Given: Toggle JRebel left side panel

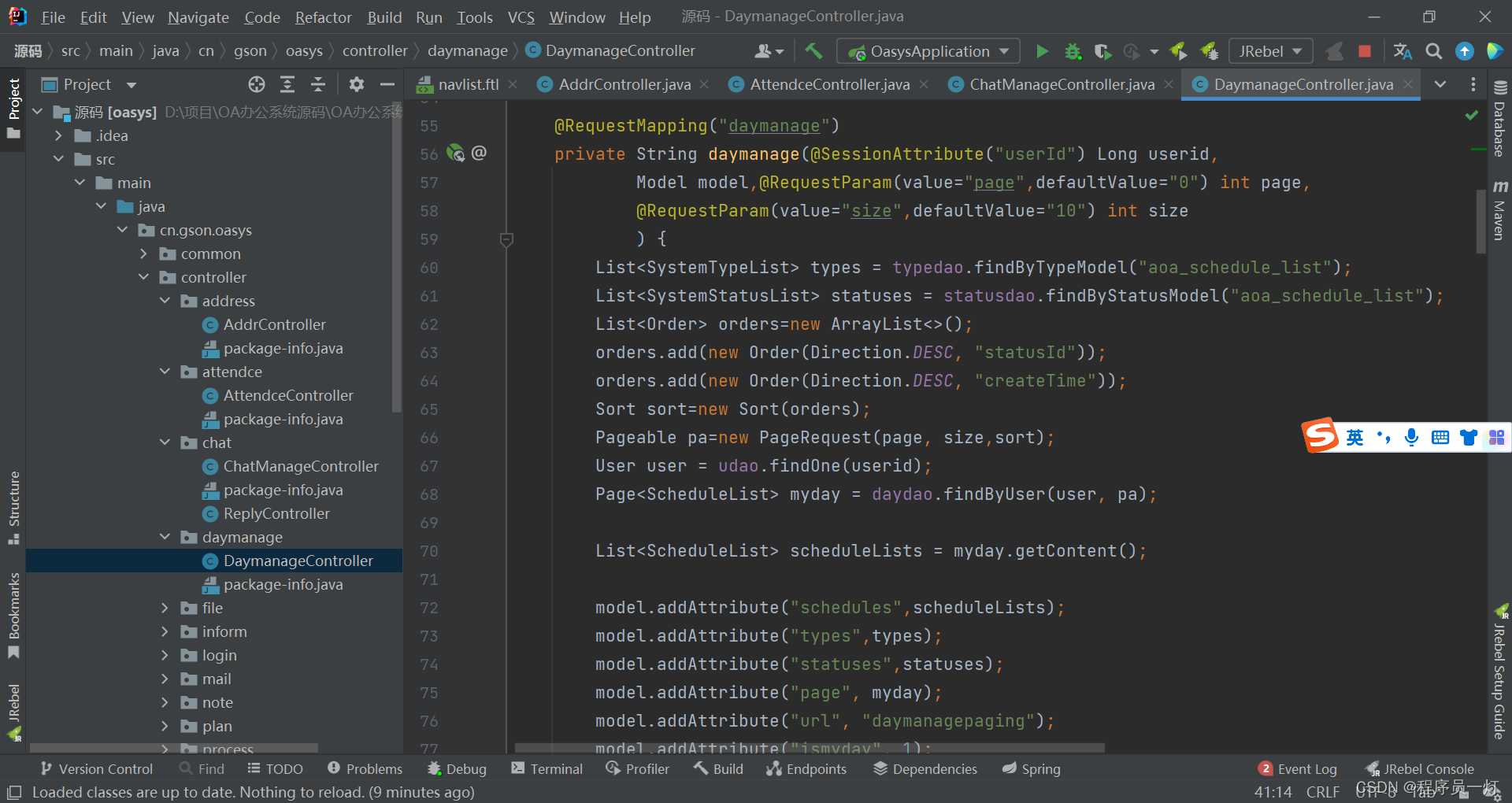Looking at the screenshot, I should point(13,712).
